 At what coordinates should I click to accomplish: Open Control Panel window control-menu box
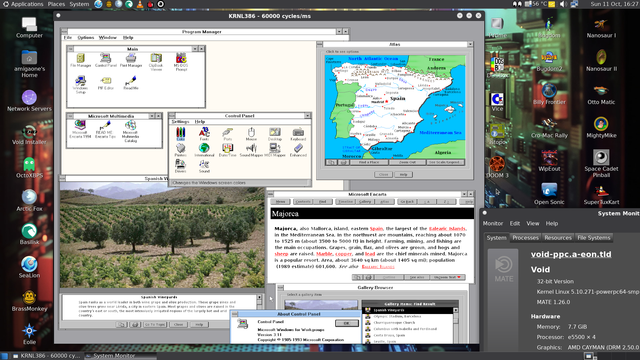[172, 116]
